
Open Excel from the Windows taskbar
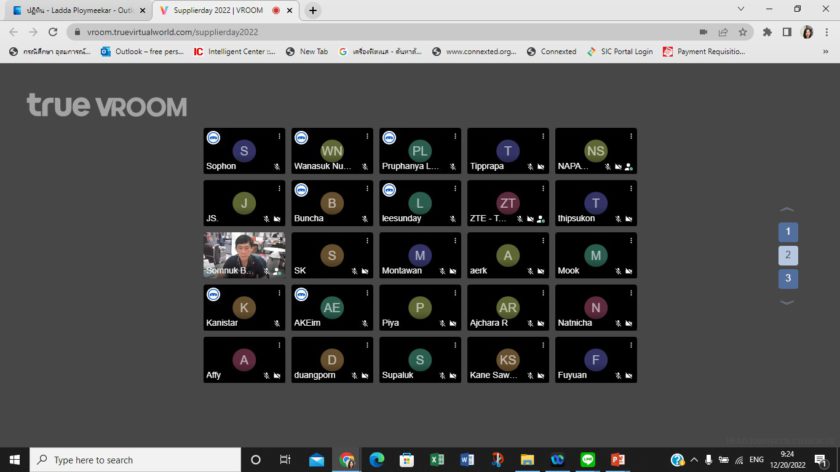click(x=437, y=460)
